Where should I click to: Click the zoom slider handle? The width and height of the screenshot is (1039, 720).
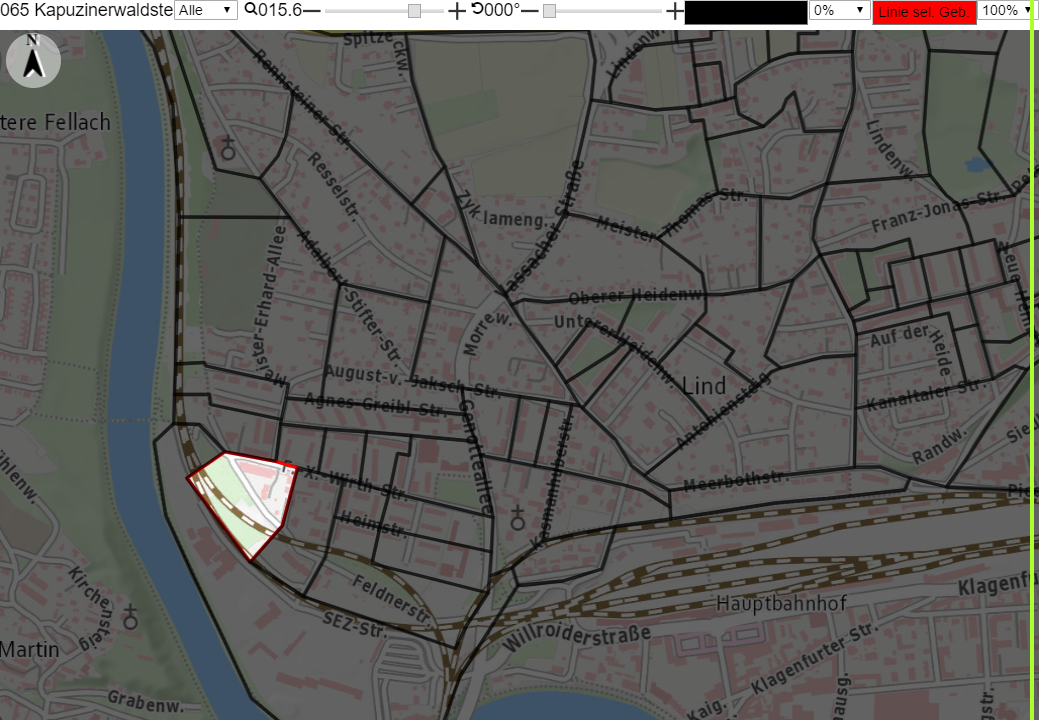pos(414,11)
